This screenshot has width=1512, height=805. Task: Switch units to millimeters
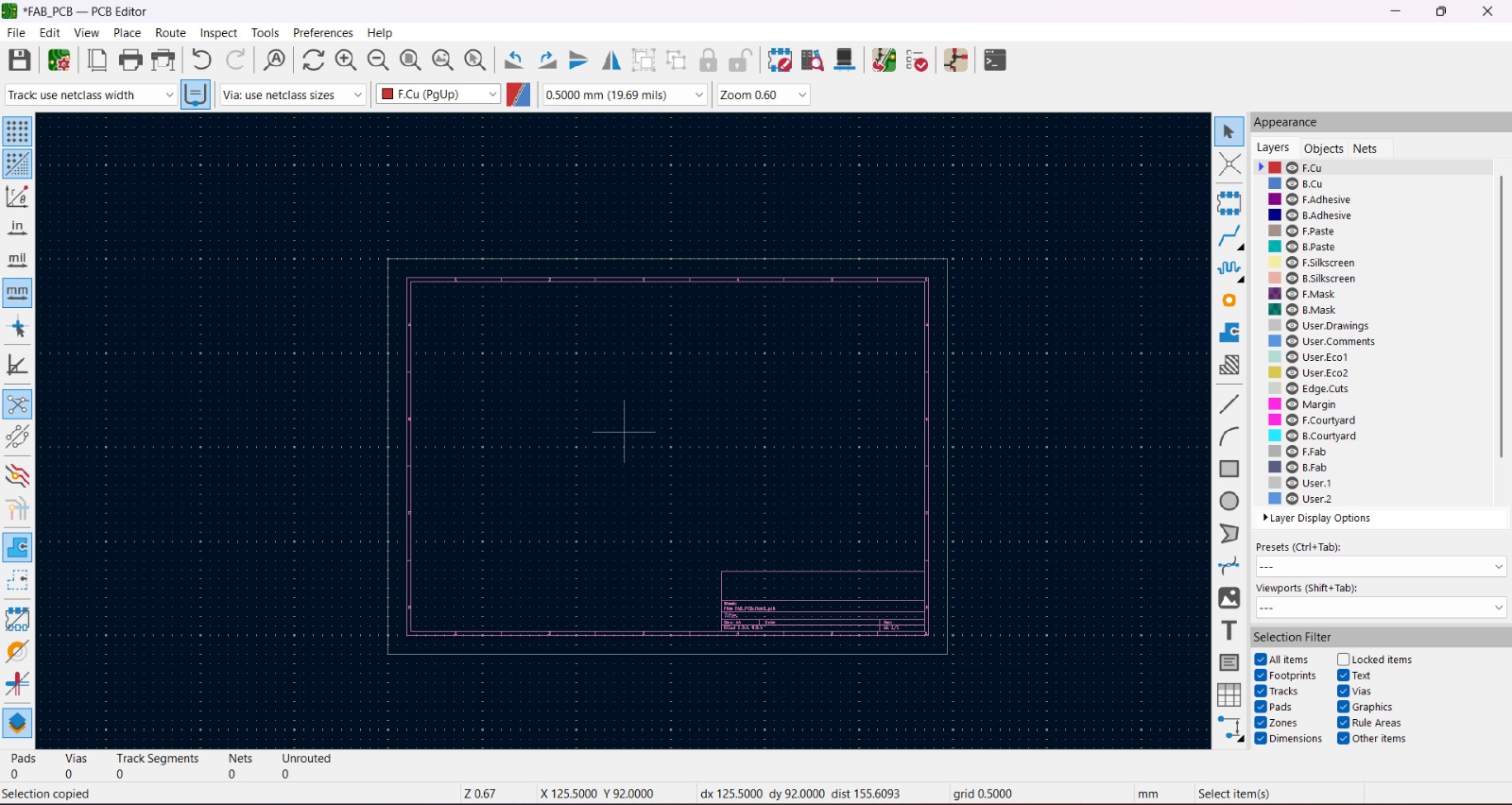[x=17, y=293]
